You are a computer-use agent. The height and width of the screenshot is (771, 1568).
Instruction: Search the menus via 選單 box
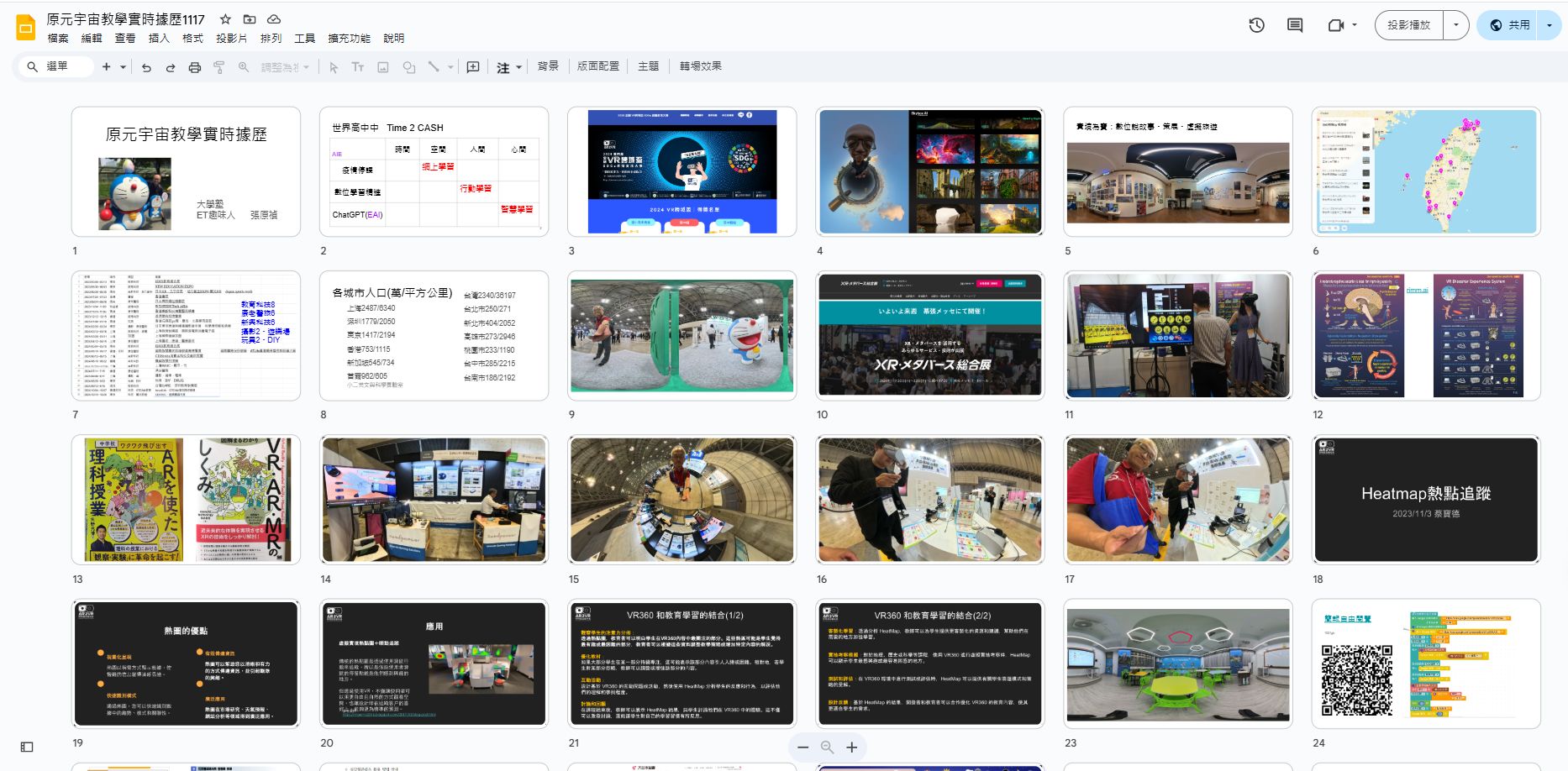coord(55,66)
